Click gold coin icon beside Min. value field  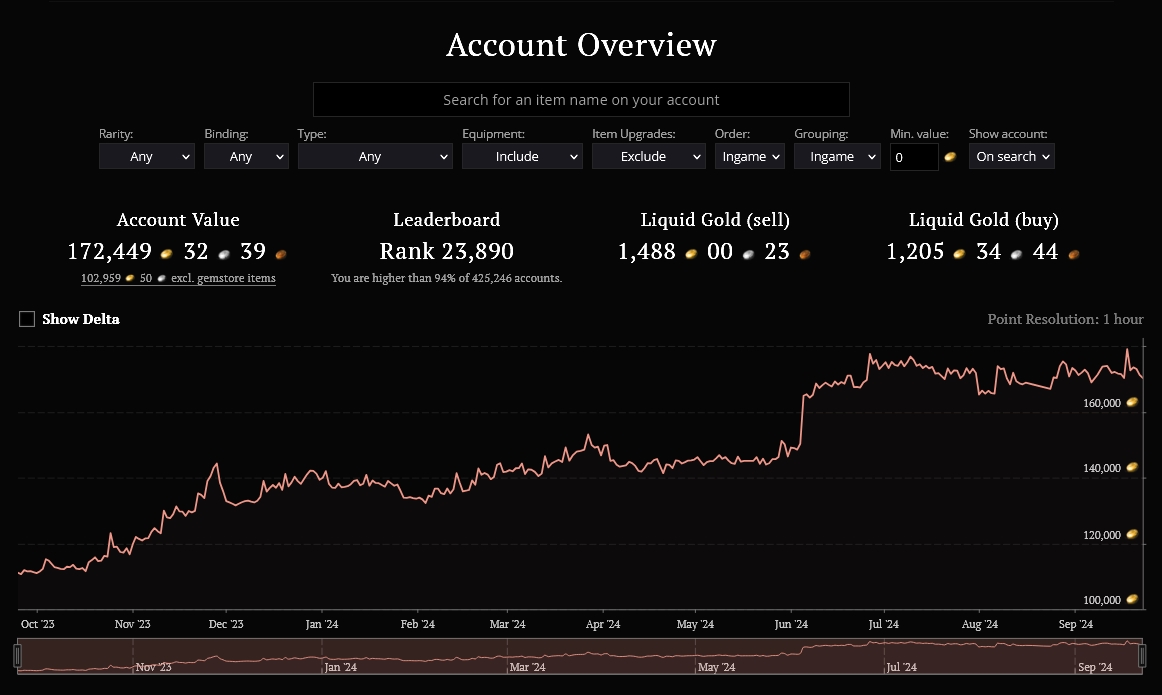tap(950, 156)
